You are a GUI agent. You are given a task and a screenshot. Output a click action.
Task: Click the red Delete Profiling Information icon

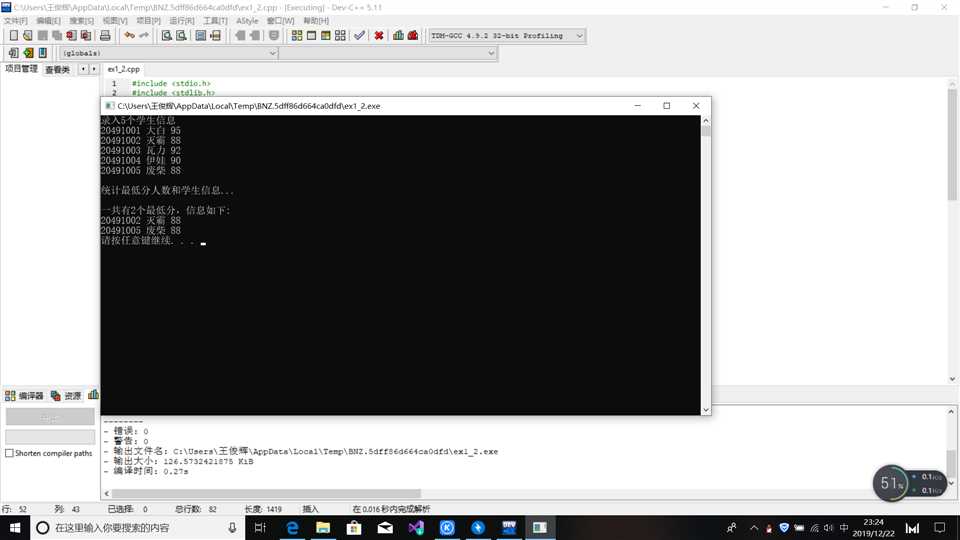pos(413,36)
